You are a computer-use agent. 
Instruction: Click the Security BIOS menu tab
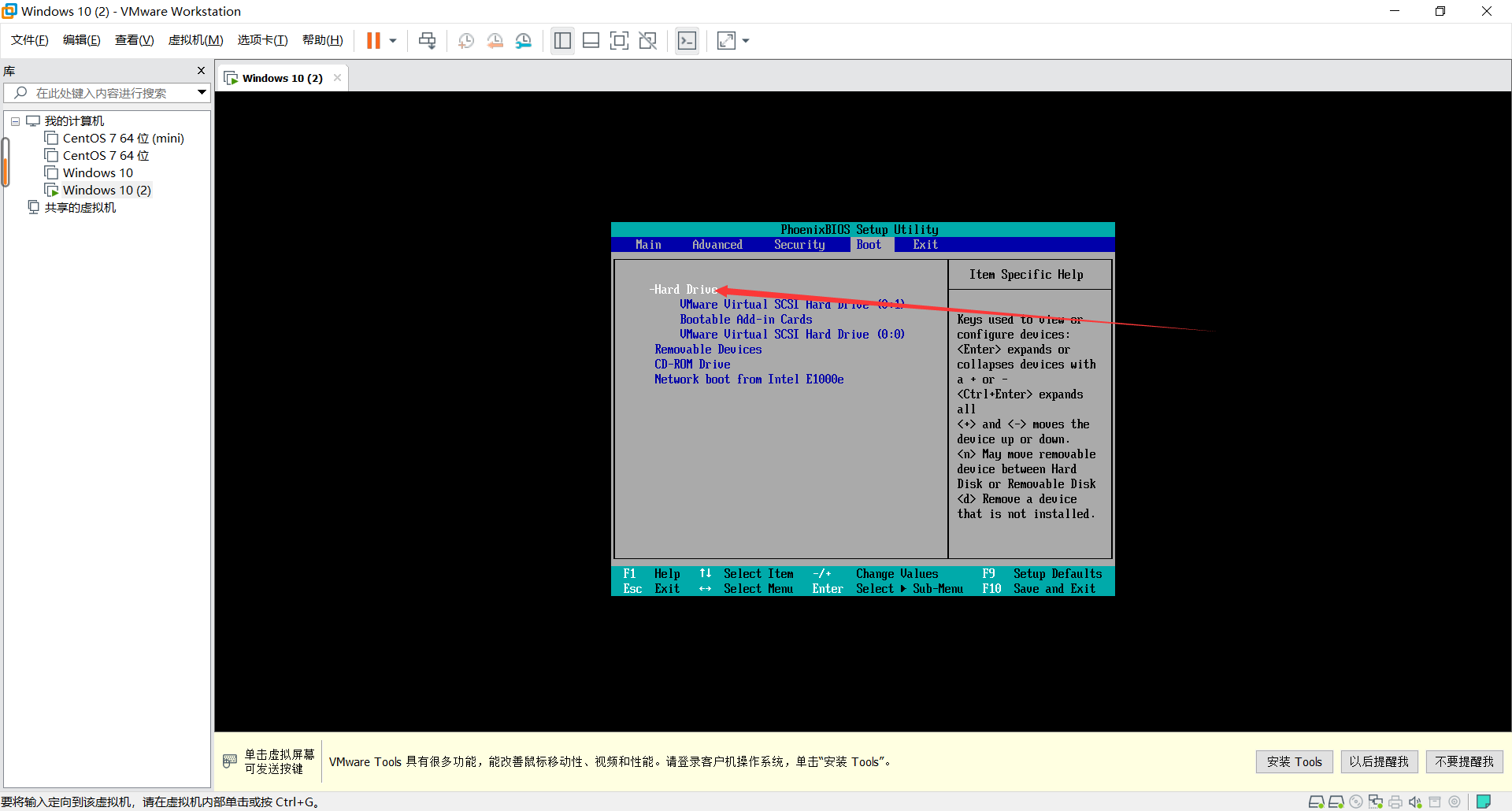[x=799, y=245]
